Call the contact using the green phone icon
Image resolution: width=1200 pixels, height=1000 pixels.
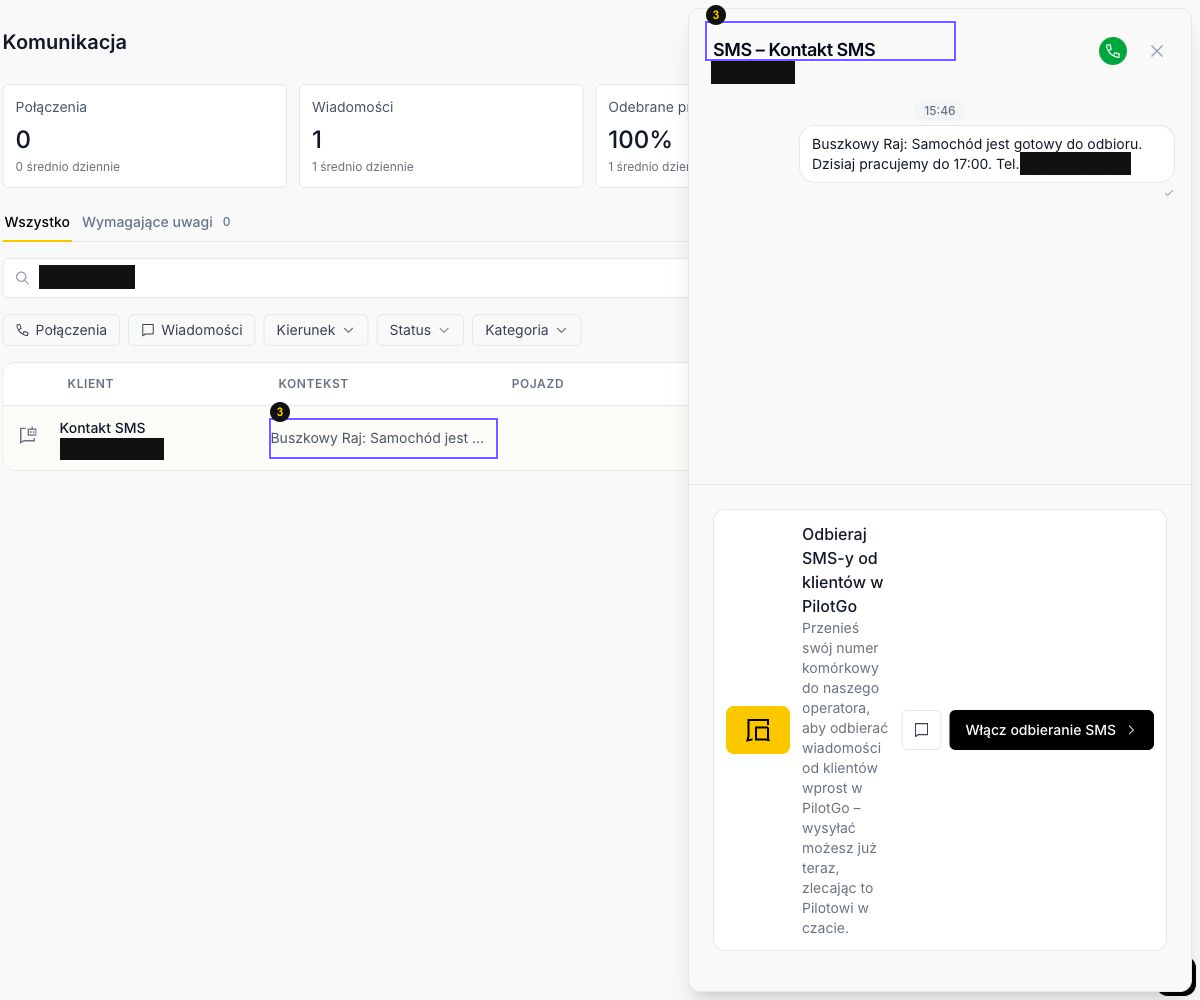[x=1112, y=51]
